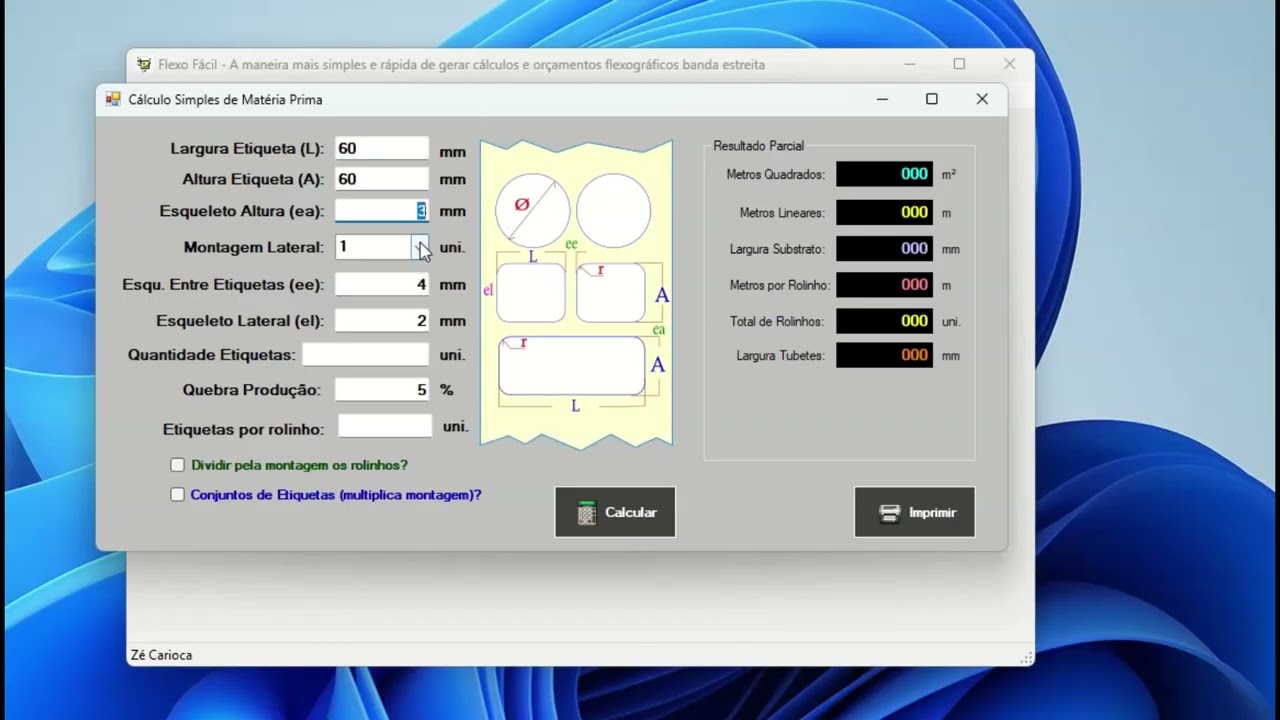Click the 'Metros Quadrados:' label
Image resolution: width=1280 pixels, height=720 pixels.
(x=776, y=175)
